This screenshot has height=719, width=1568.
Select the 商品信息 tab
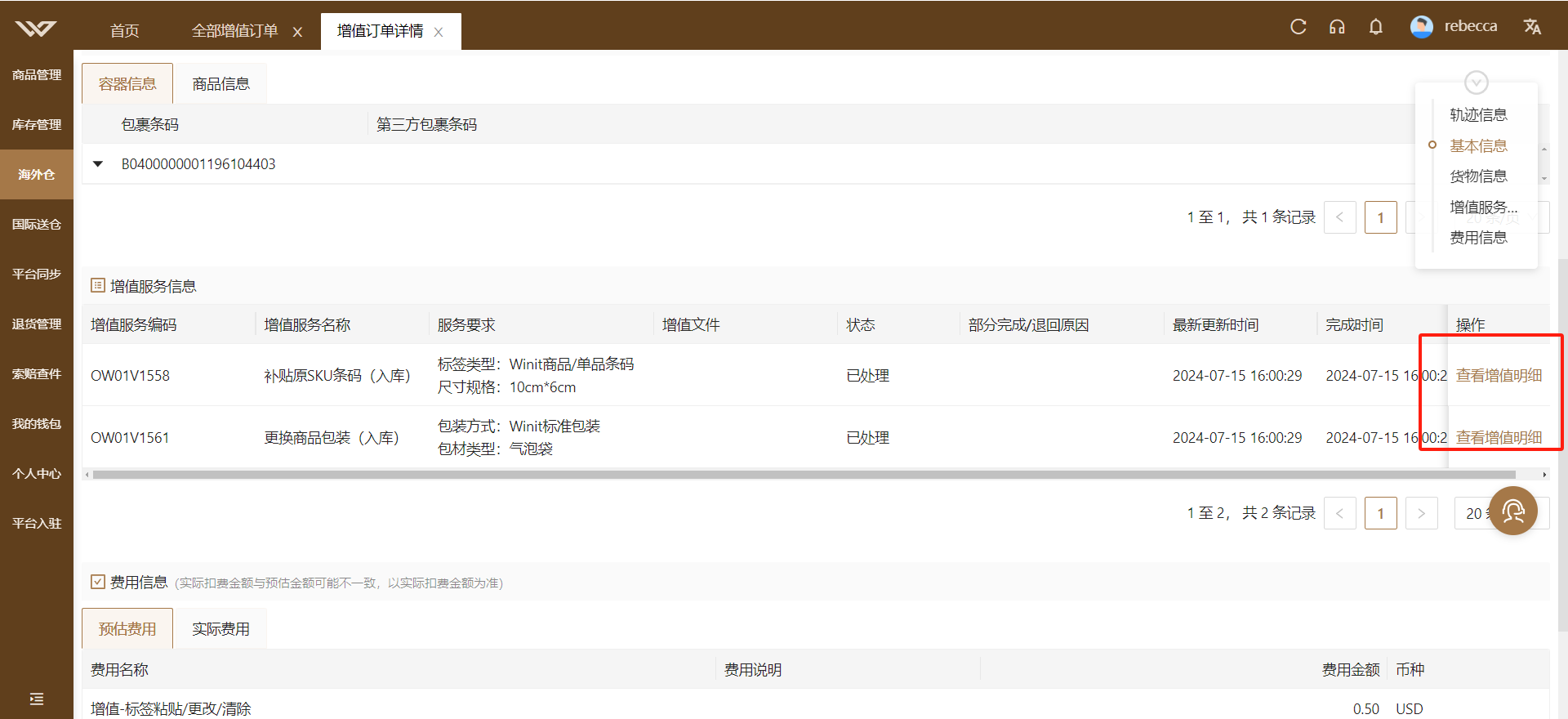pyautogui.click(x=220, y=83)
